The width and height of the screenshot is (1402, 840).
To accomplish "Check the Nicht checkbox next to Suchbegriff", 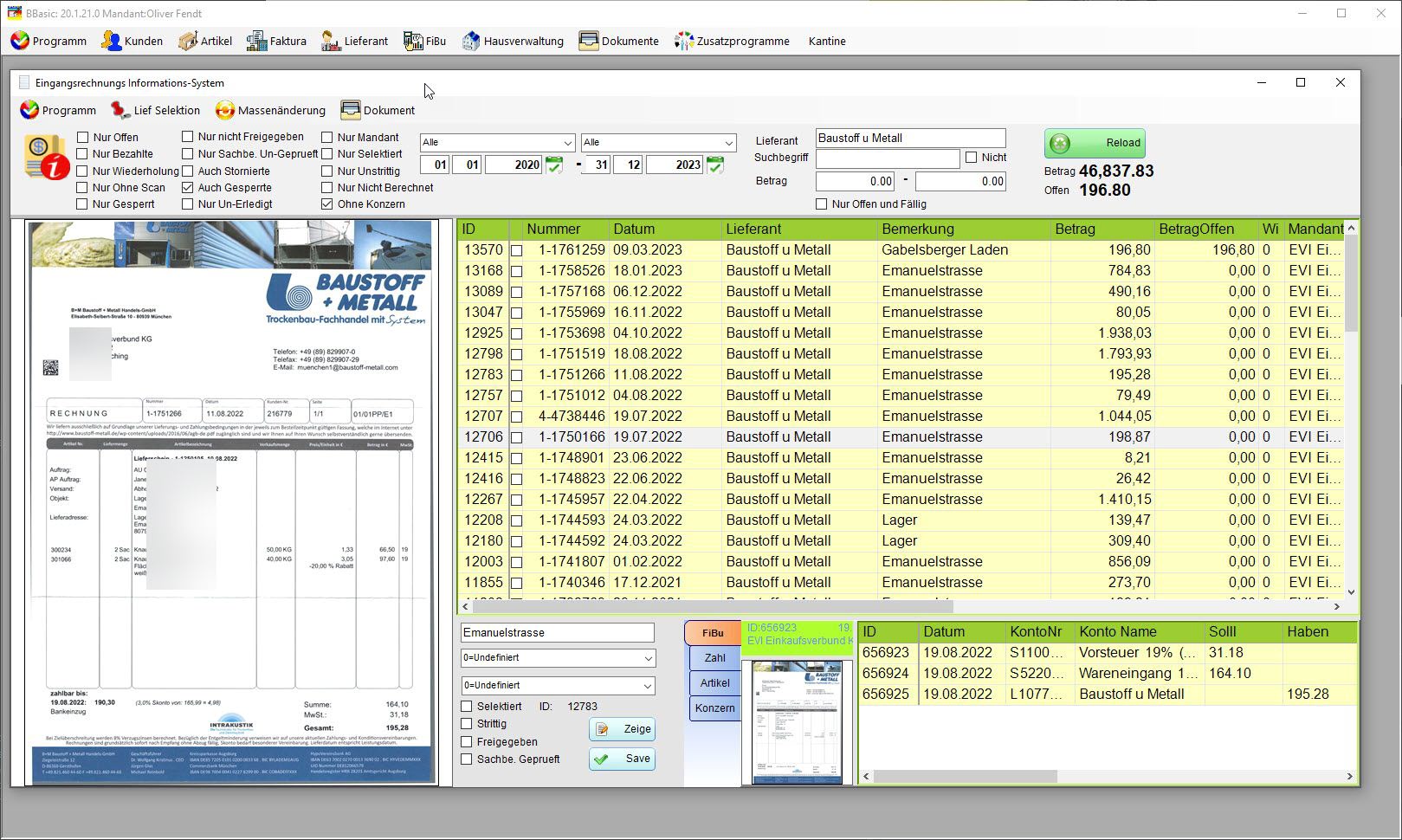I will tap(971, 157).
